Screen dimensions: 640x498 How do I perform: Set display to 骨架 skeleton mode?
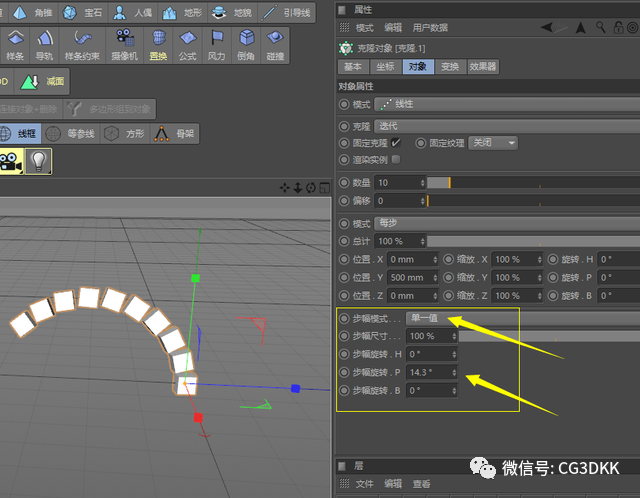(x=175, y=133)
